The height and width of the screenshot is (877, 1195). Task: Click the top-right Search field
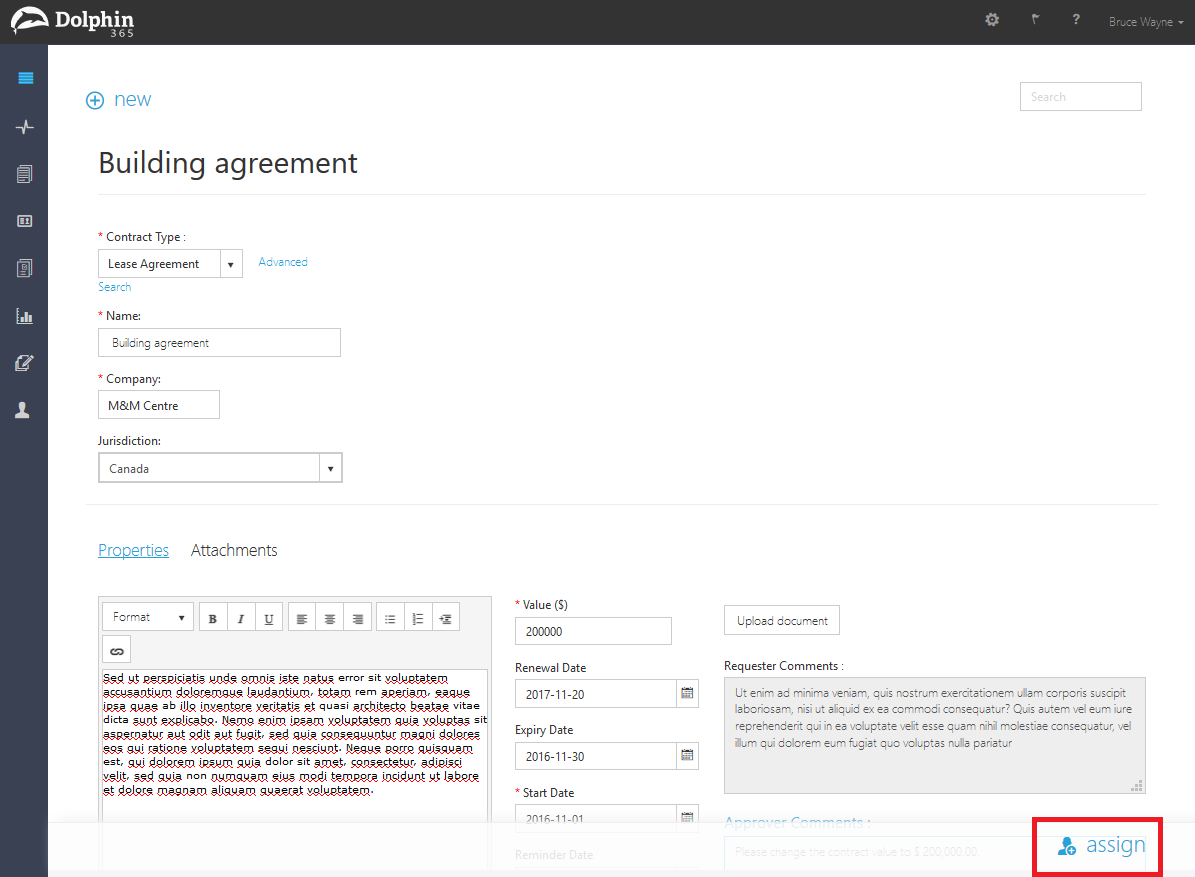(x=1081, y=97)
